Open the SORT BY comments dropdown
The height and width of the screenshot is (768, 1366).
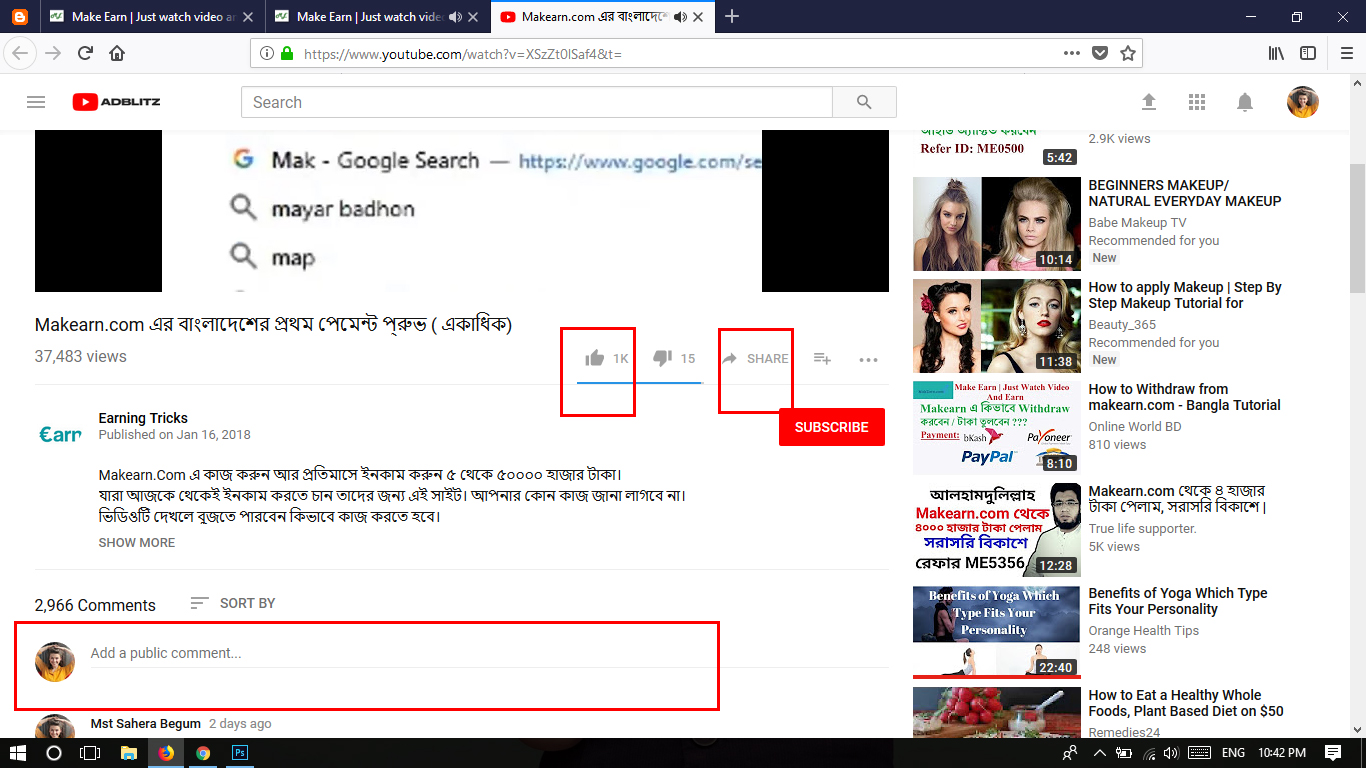click(x=232, y=603)
